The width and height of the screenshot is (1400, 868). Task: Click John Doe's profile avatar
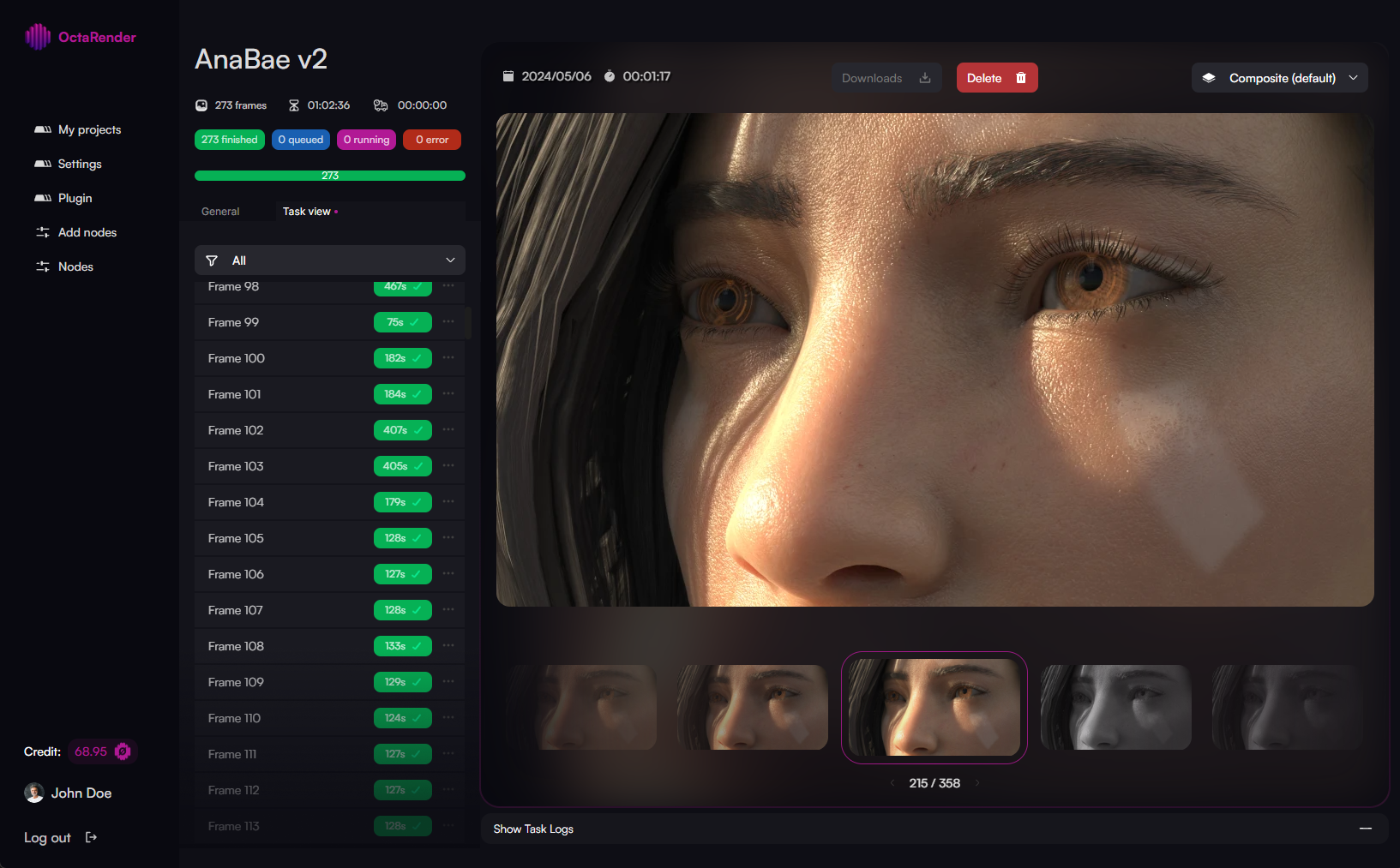click(x=34, y=793)
